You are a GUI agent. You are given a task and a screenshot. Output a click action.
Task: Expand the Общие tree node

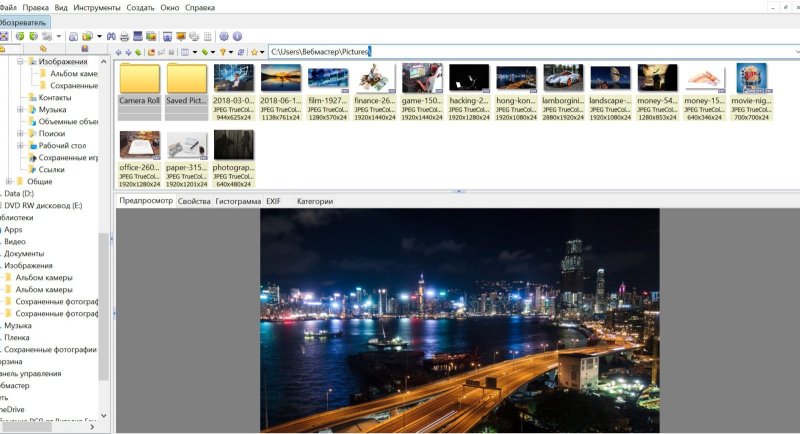(x=9, y=181)
